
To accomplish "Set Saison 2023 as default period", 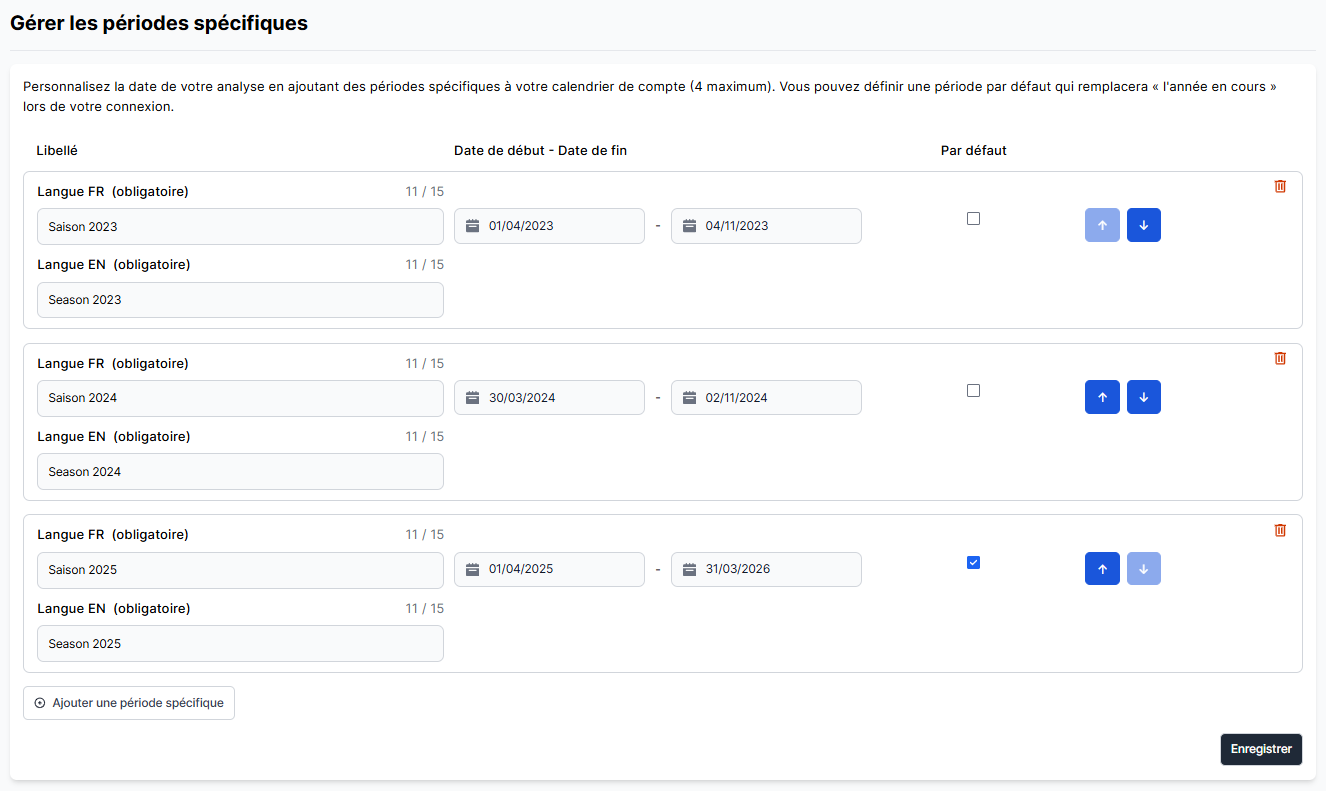I will pyautogui.click(x=973, y=219).
